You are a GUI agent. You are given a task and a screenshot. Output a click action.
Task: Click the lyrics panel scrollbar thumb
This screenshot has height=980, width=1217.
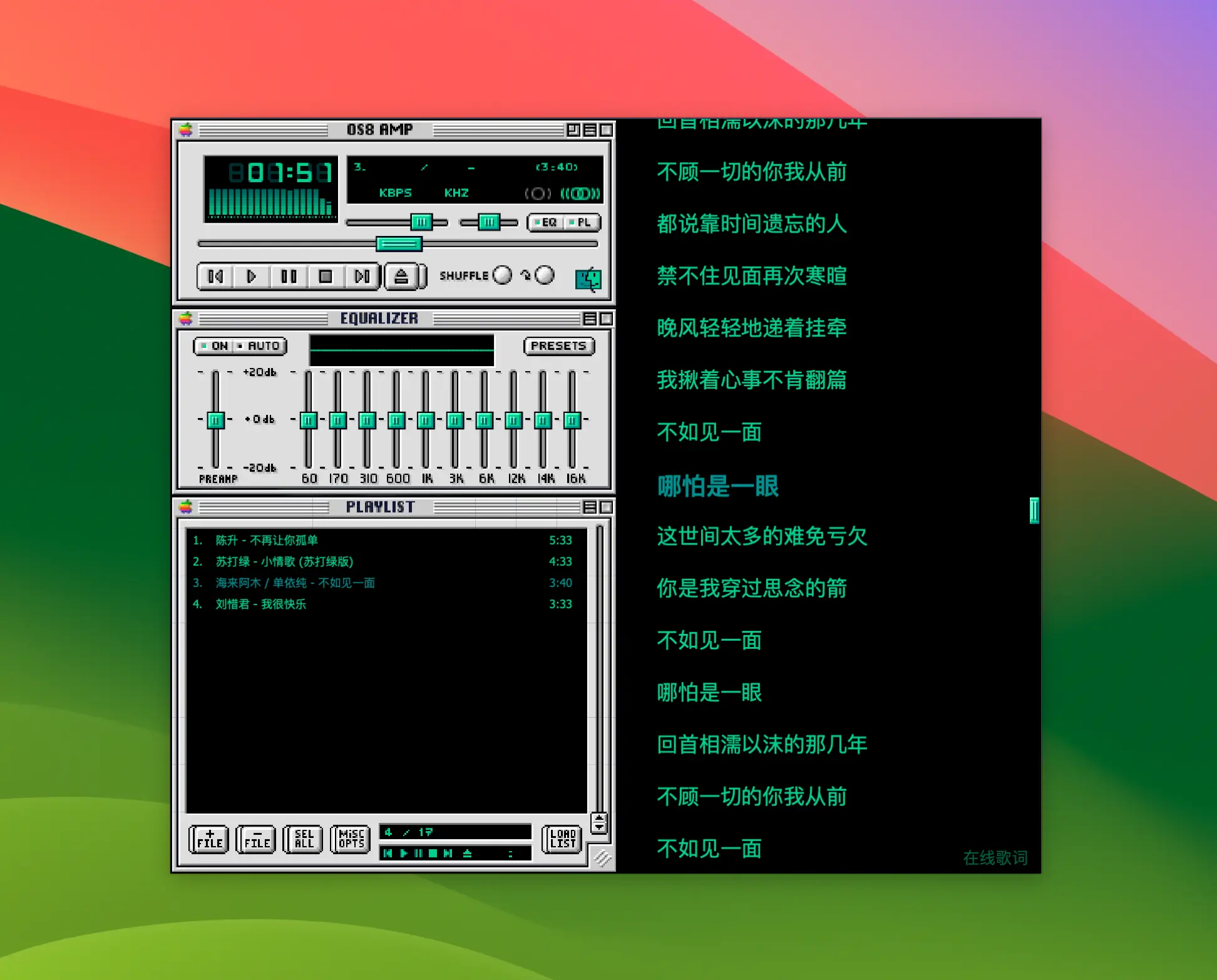coord(1034,511)
